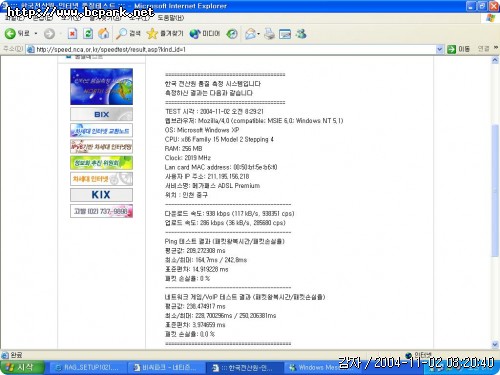Click the grey Forward arrow button
This screenshot has width=500, height=375.
pyautogui.click(x=49, y=34)
